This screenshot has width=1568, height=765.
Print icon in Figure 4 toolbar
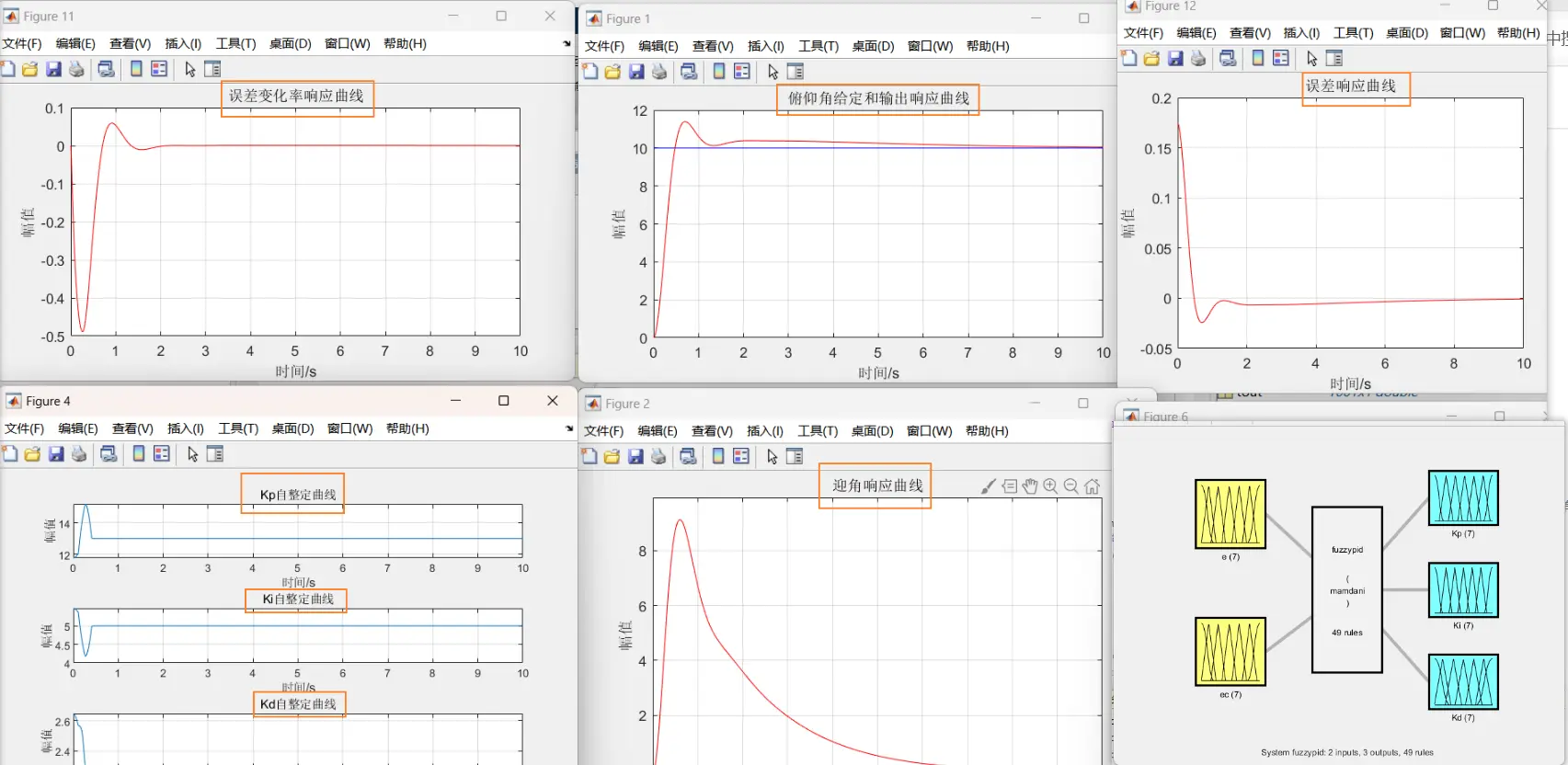79,454
